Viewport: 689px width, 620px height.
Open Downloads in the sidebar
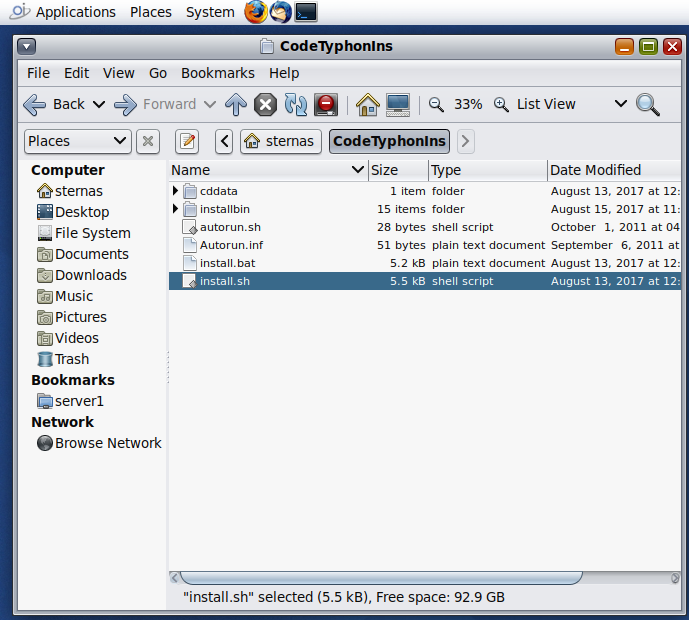pyautogui.click(x=82, y=276)
